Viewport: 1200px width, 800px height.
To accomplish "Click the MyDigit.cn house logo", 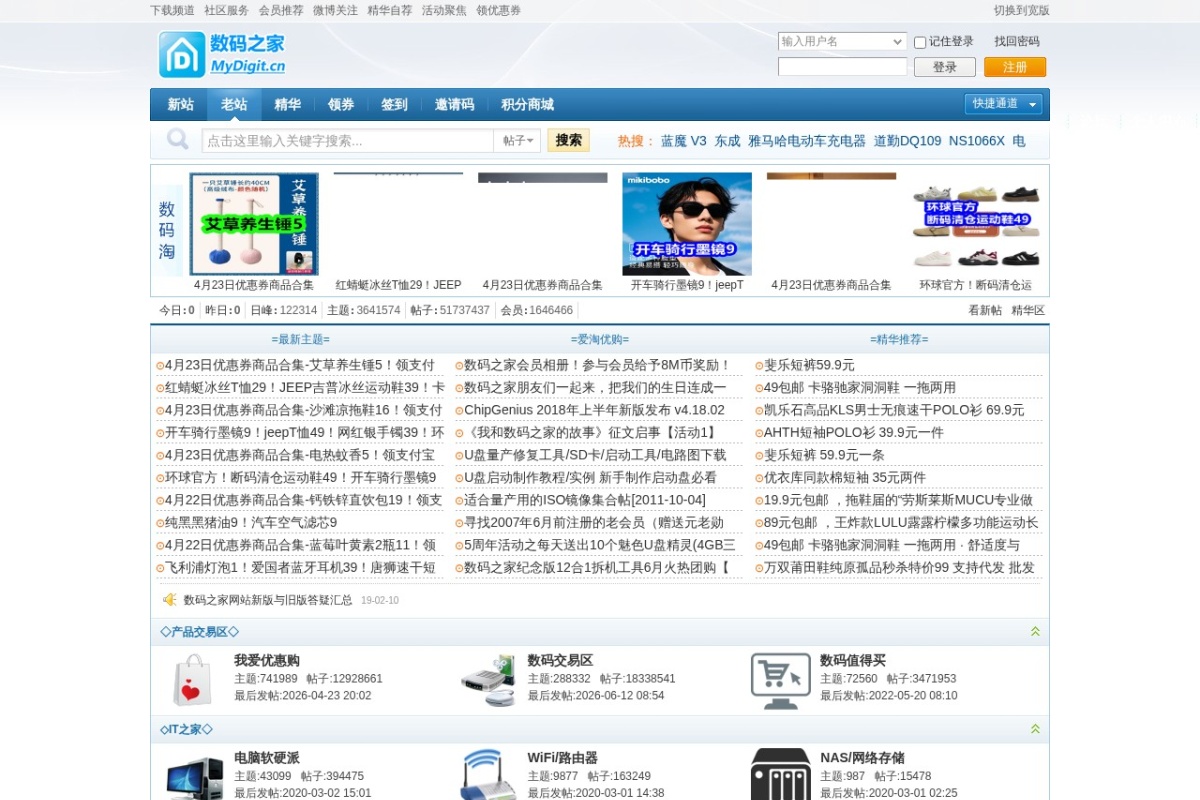I will pyautogui.click(x=222, y=54).
